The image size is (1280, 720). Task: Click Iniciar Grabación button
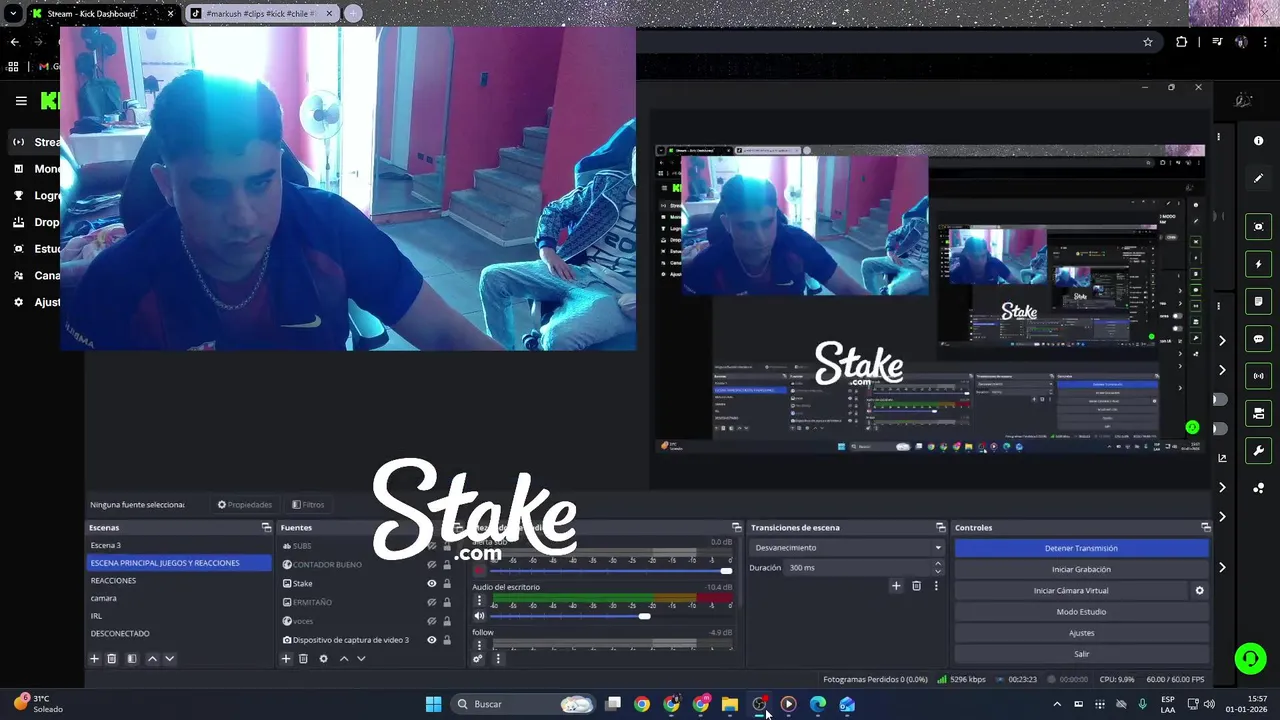(1081, 569)
